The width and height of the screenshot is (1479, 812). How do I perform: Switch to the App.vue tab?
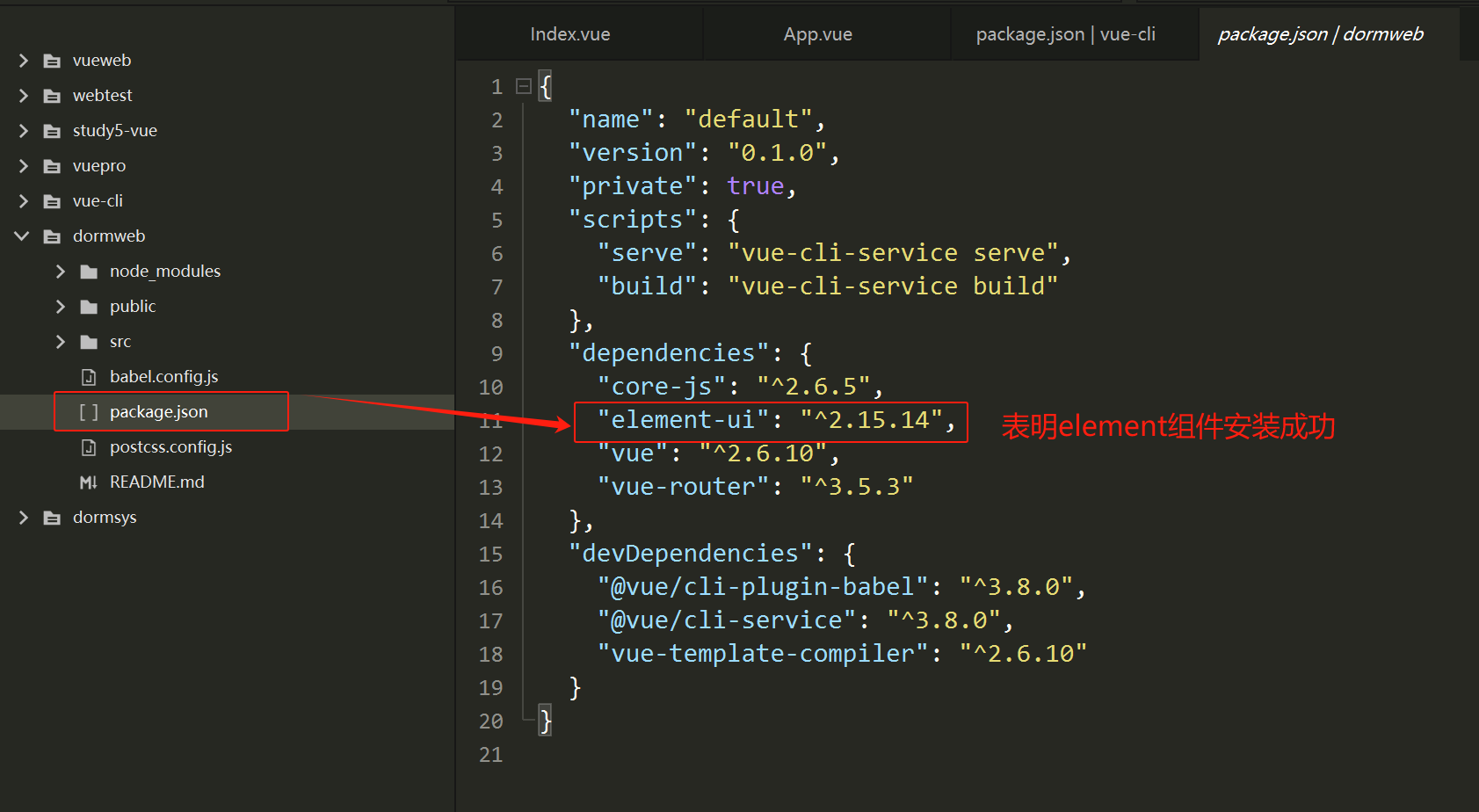[x=817, y=33]
